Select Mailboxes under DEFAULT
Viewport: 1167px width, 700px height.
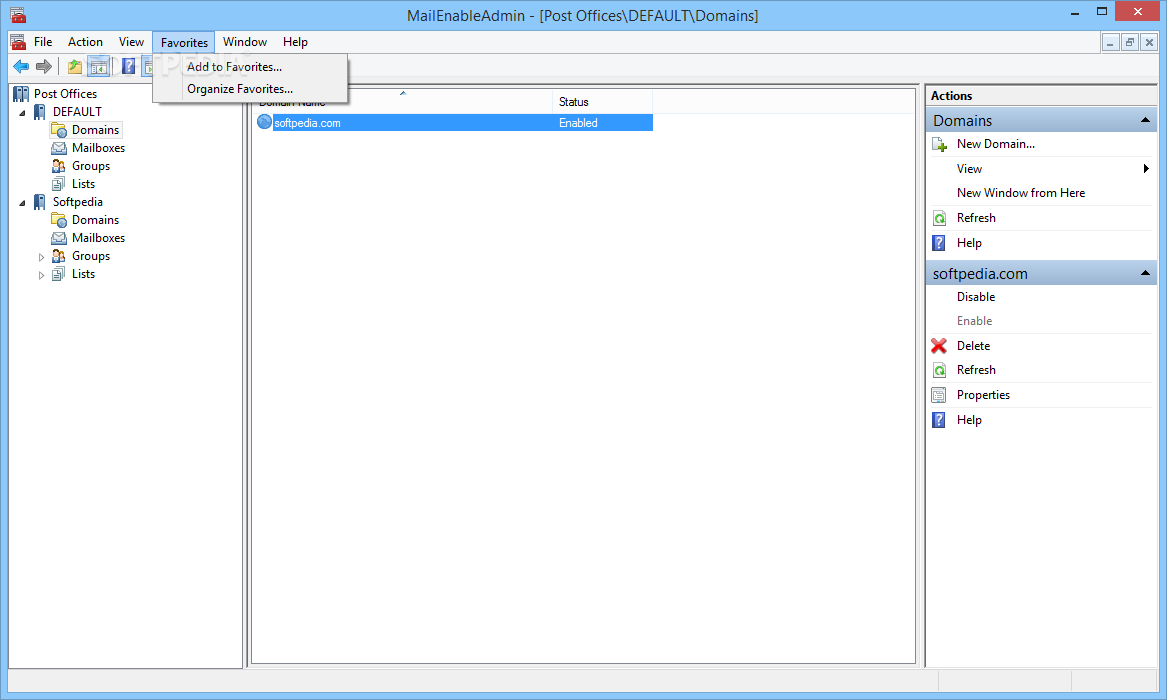[98, 148]
